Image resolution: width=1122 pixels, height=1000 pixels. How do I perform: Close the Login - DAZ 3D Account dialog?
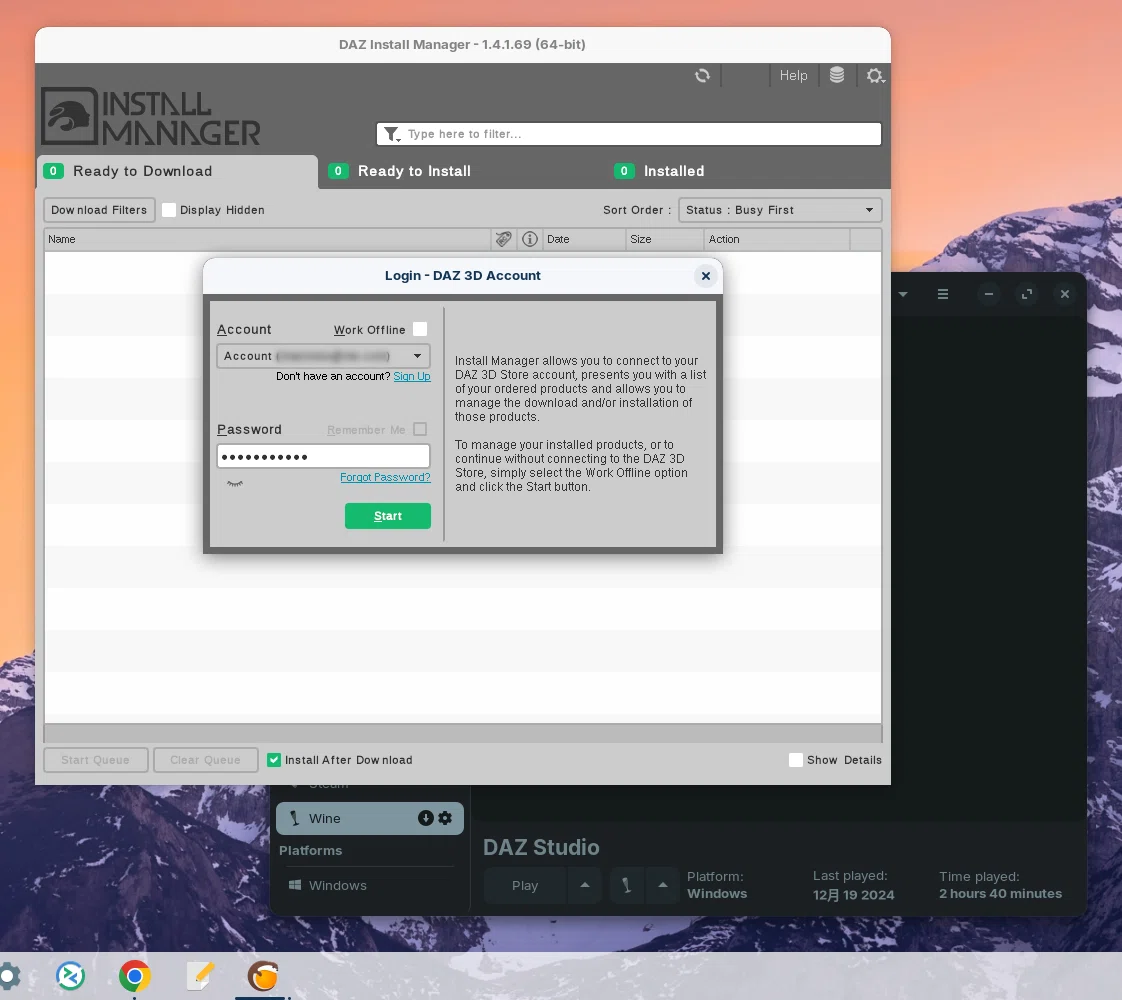706,276
